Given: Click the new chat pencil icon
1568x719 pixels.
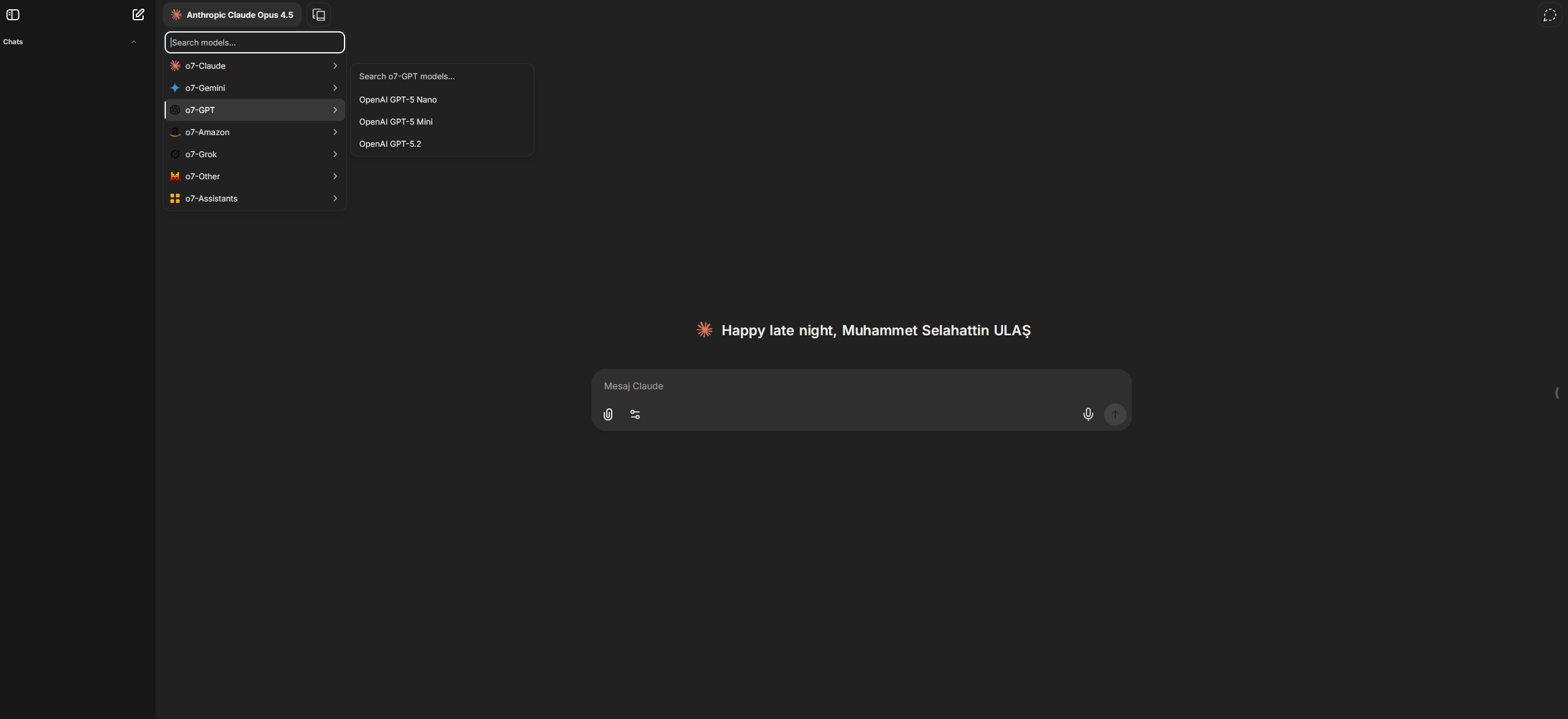Looking at the screenshot, I should [x=138, y=15].
